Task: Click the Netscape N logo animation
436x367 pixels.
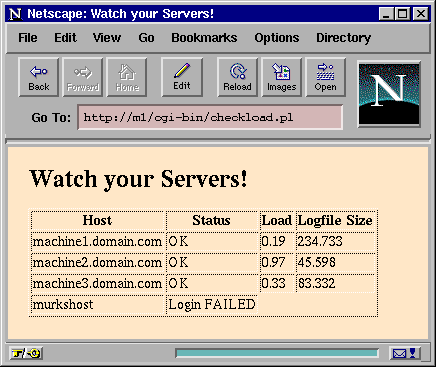Action: tap(389, 94)
